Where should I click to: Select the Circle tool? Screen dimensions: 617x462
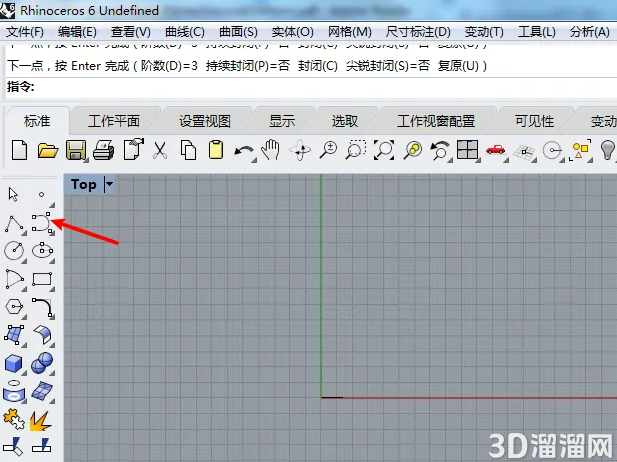pyautogui.click(x=14, y=251)
